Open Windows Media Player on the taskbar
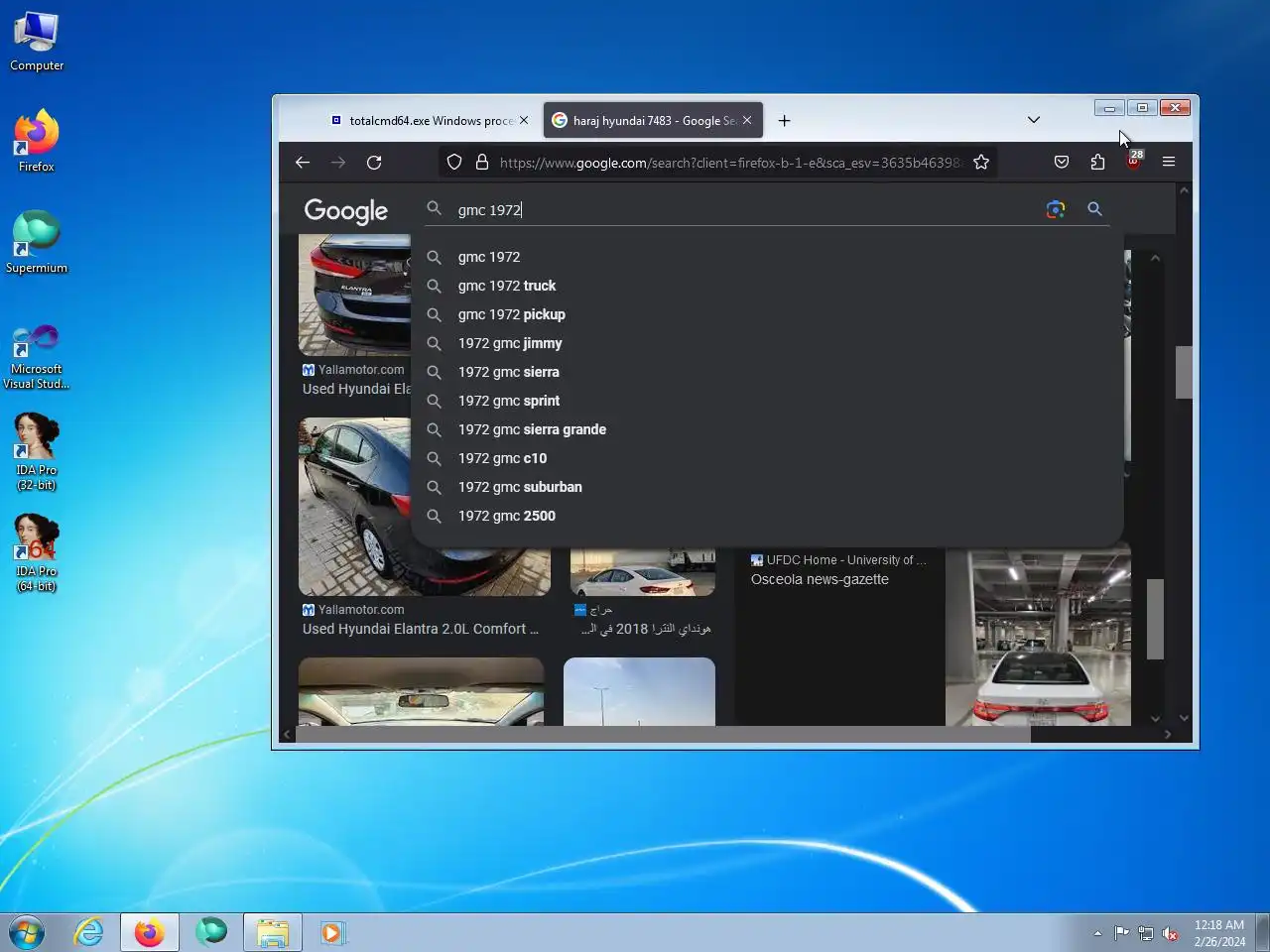The height and width of the screenshot is (952, 1270). pos(332,932)
